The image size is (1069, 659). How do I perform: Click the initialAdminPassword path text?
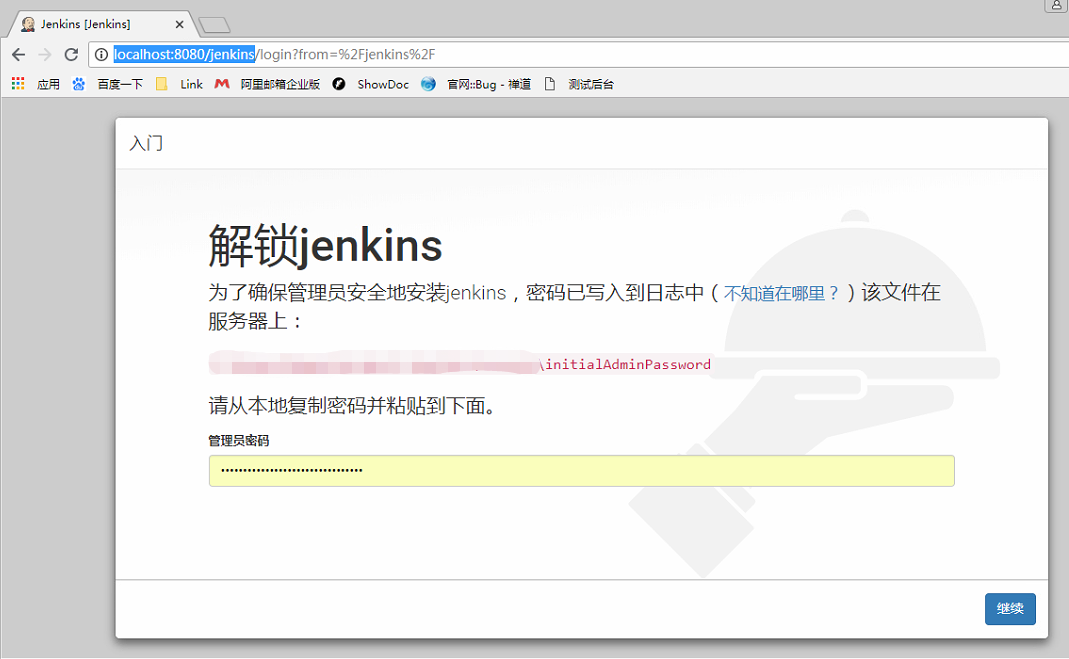click(x=625, y=365)
